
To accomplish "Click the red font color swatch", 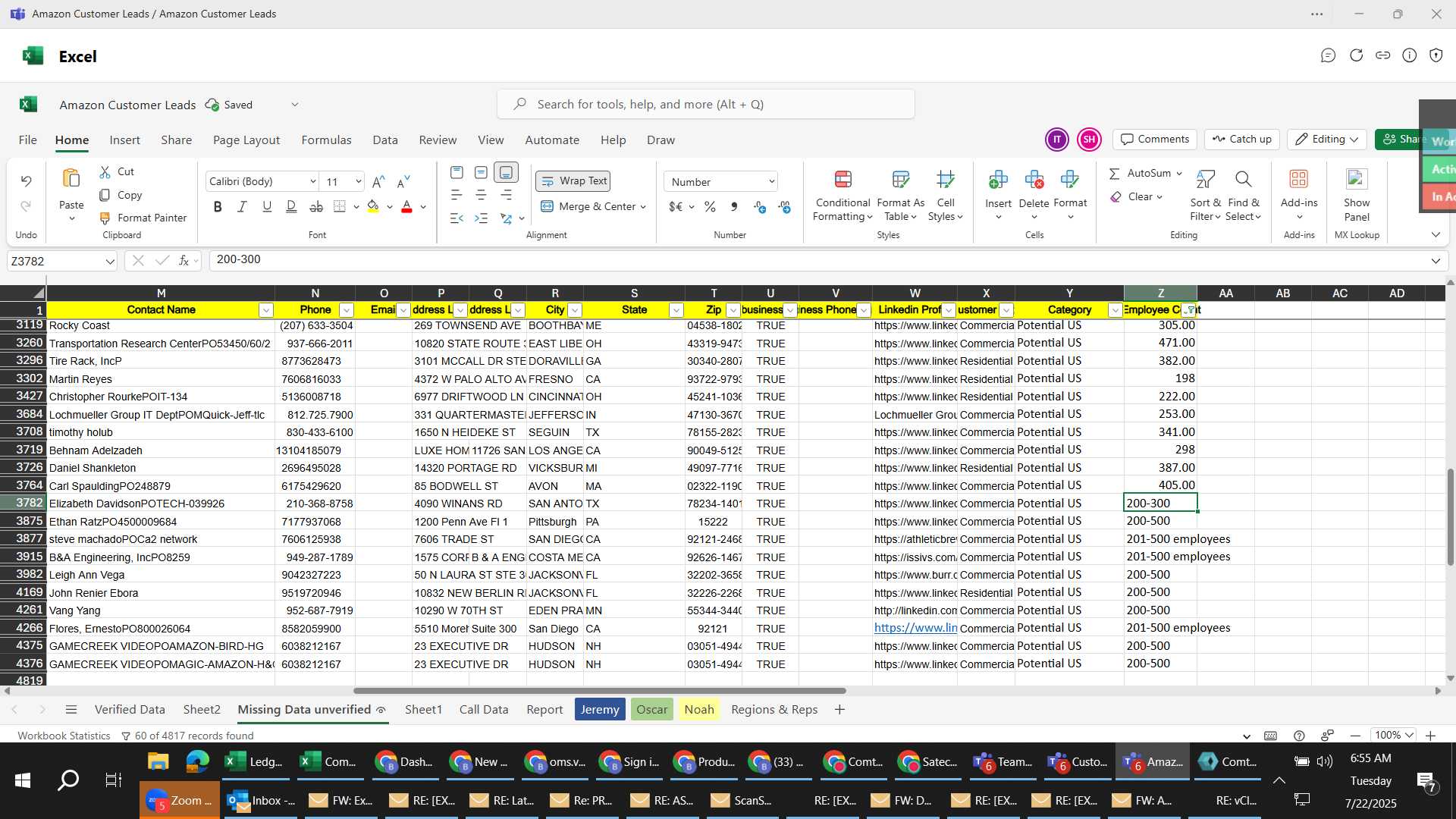I will click(406, 207).
